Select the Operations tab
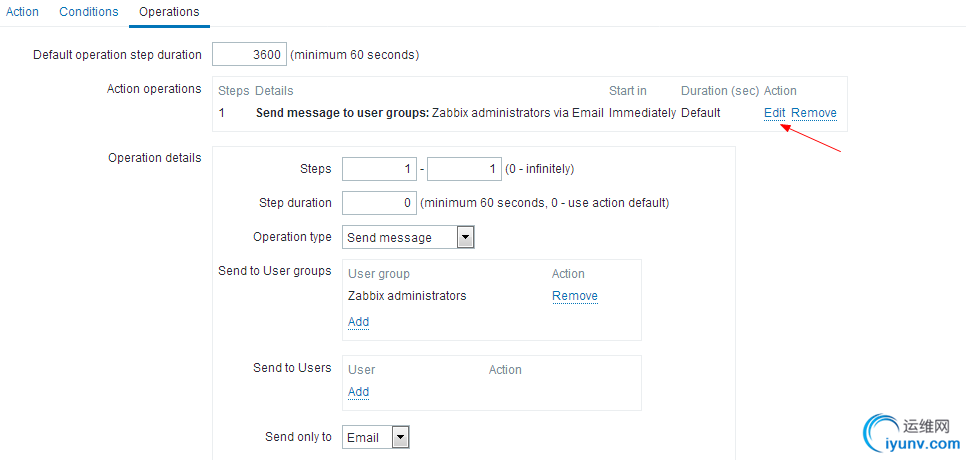The width and height of the screenshot is (966, 460). 169,12
